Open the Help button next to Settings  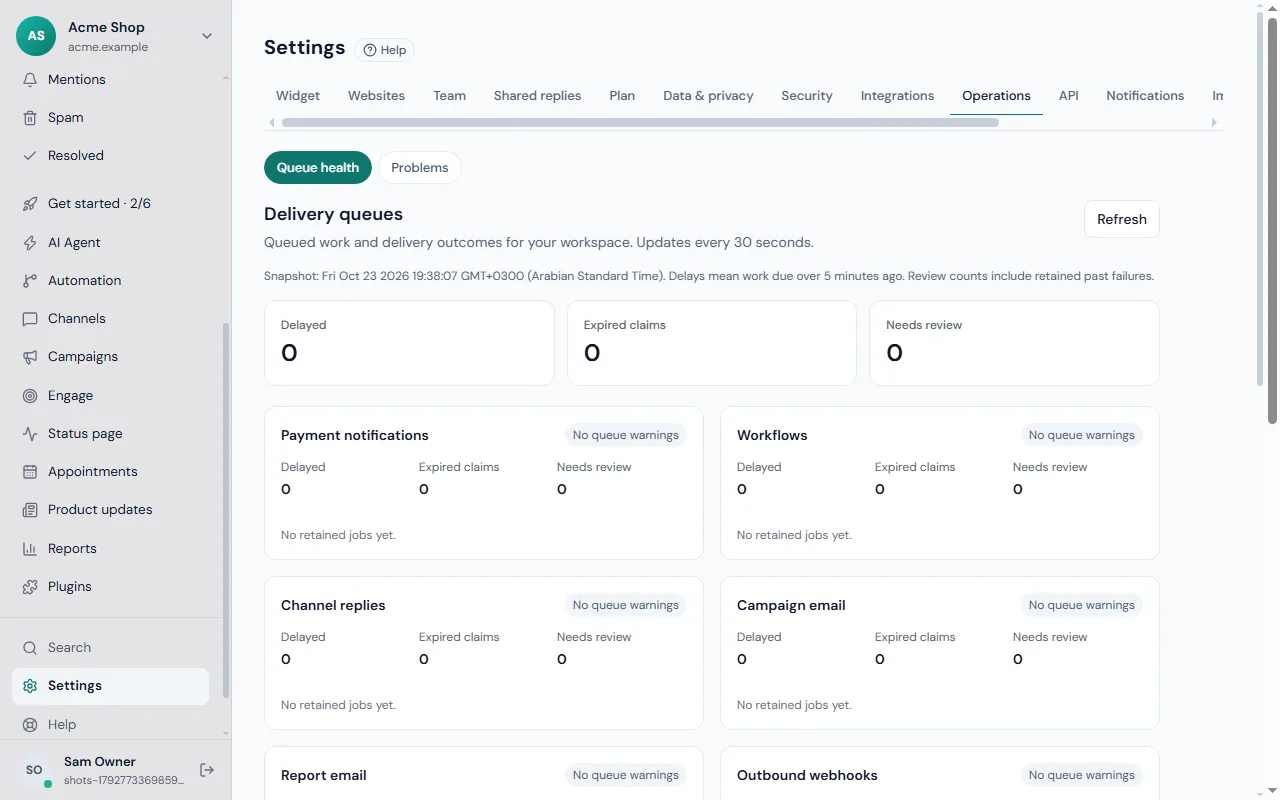coord(385,50)
